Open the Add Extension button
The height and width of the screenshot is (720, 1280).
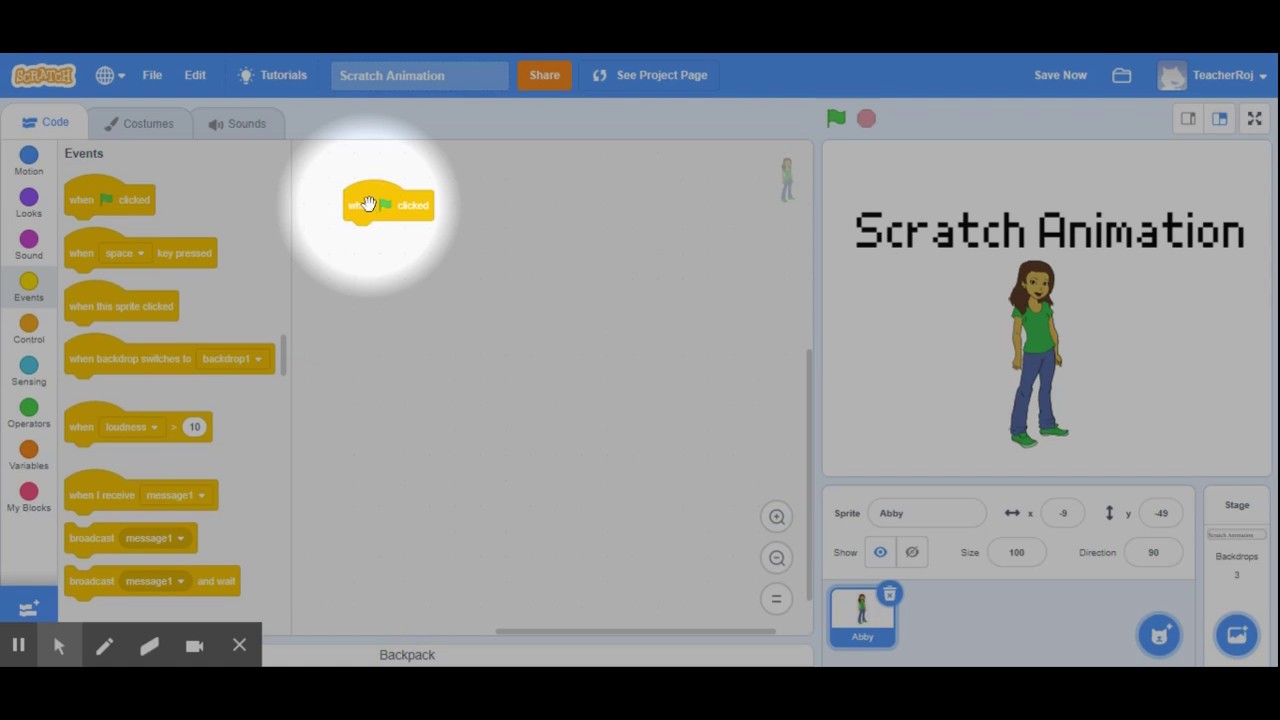click(x=29, y=608)
